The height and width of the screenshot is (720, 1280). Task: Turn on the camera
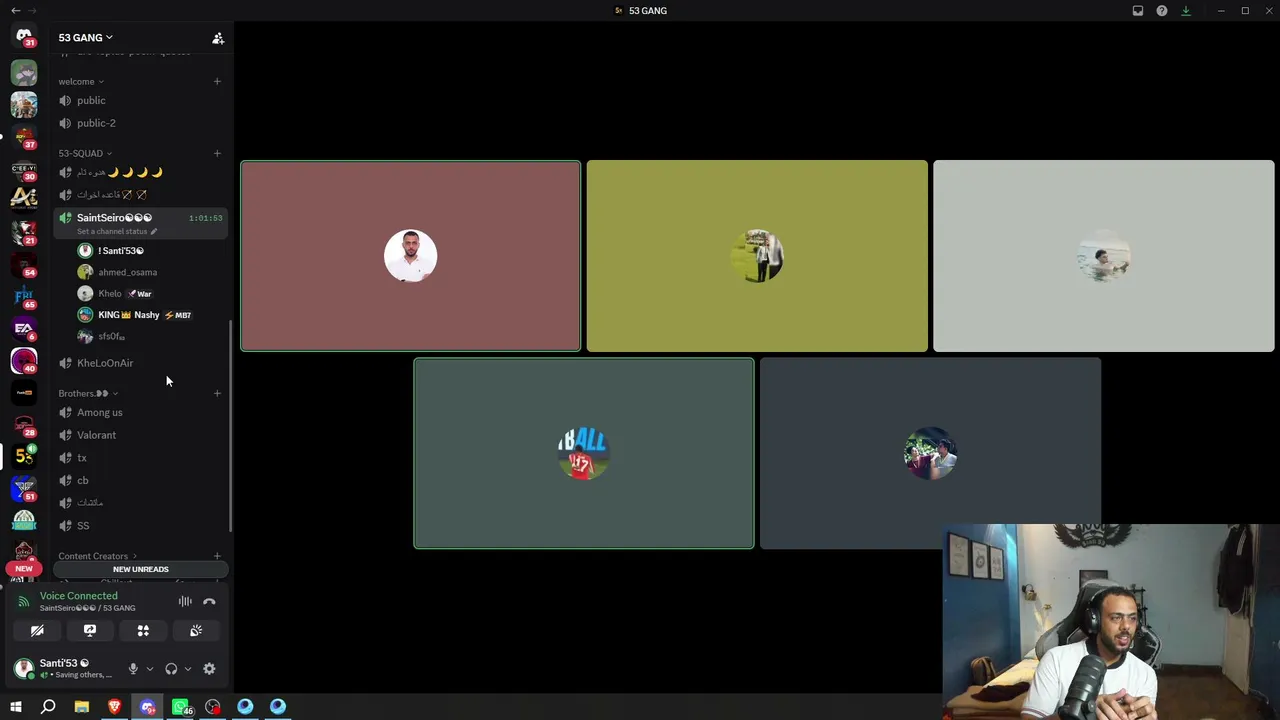(x=37, y=631)
